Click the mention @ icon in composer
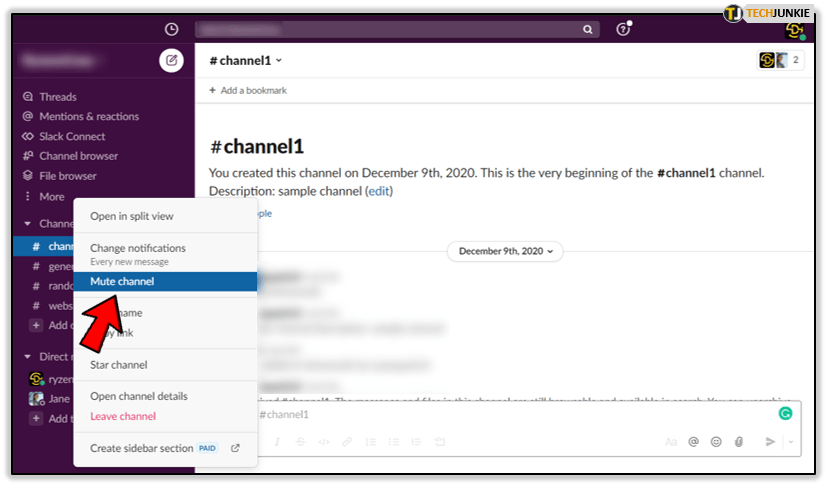 [693, 441]
